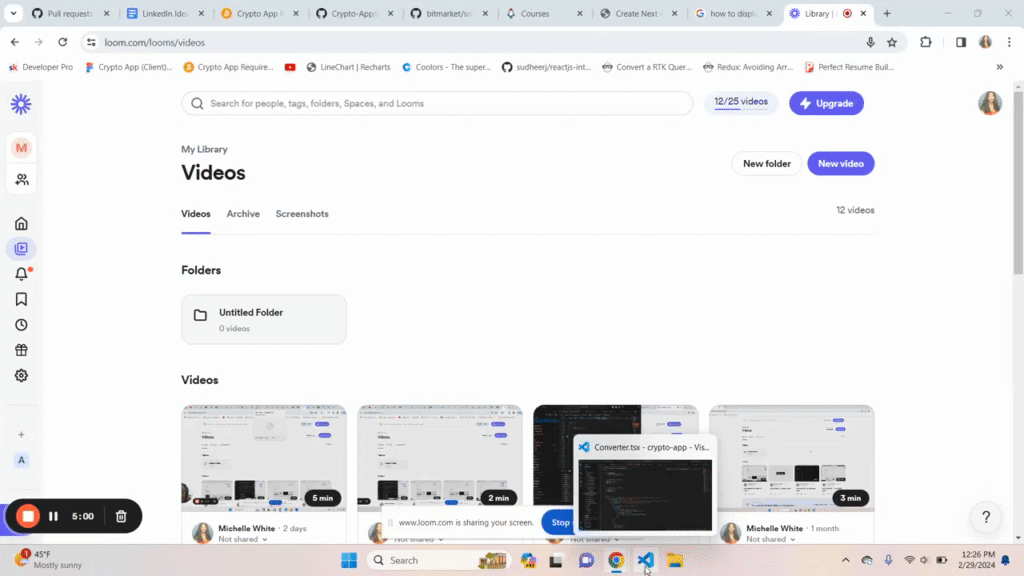
Task: Open saved Looms via the bookmark icon
Action: 21,298
